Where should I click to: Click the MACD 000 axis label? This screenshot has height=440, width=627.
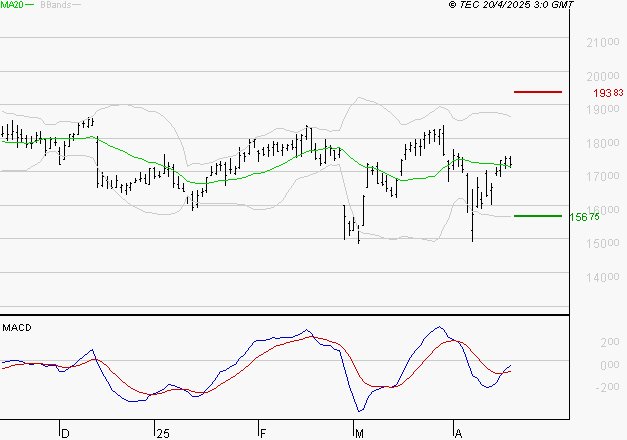tap(610, 365)
